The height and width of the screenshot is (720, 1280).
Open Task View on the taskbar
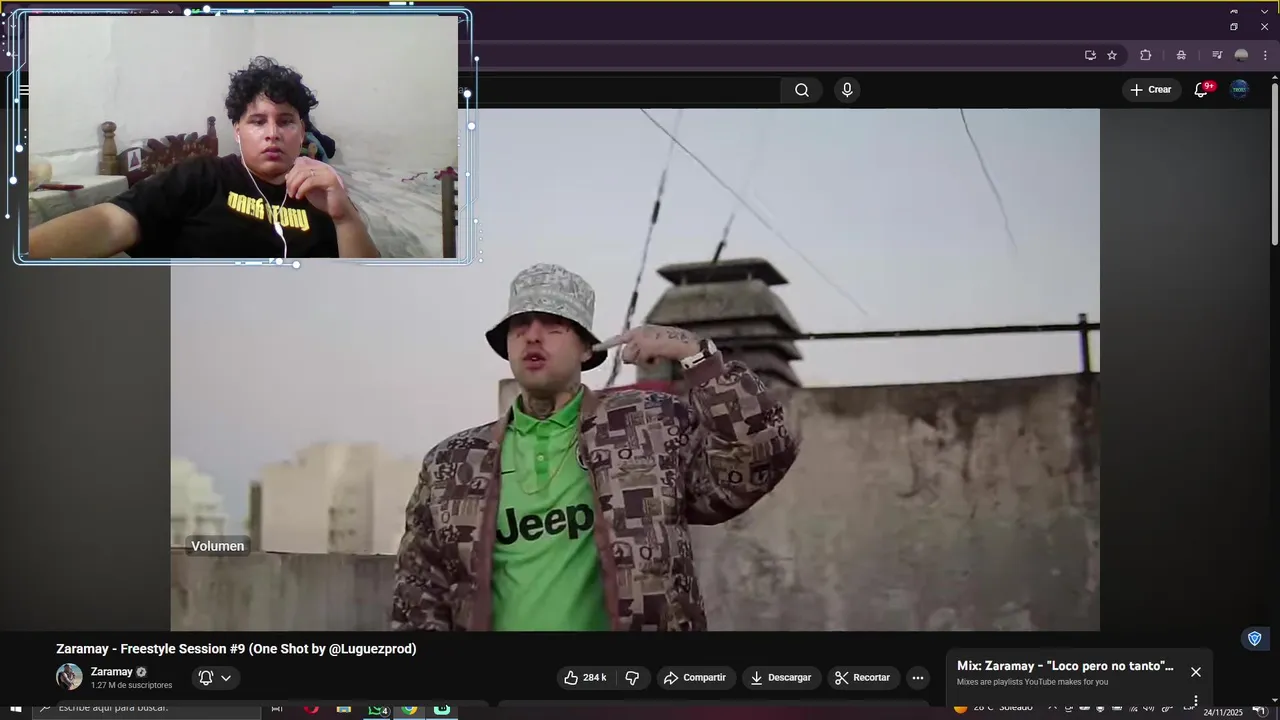(x=278, y=709)
